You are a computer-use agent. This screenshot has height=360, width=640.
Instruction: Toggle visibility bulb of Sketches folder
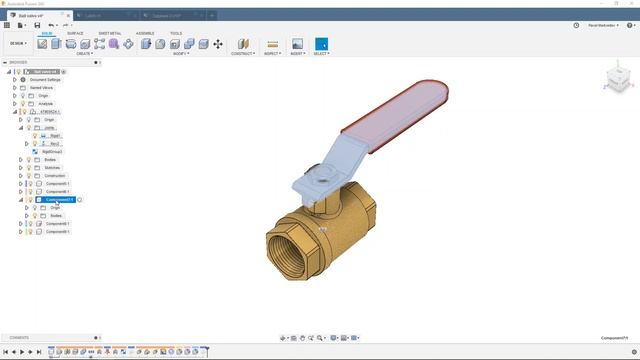(29, 168)
